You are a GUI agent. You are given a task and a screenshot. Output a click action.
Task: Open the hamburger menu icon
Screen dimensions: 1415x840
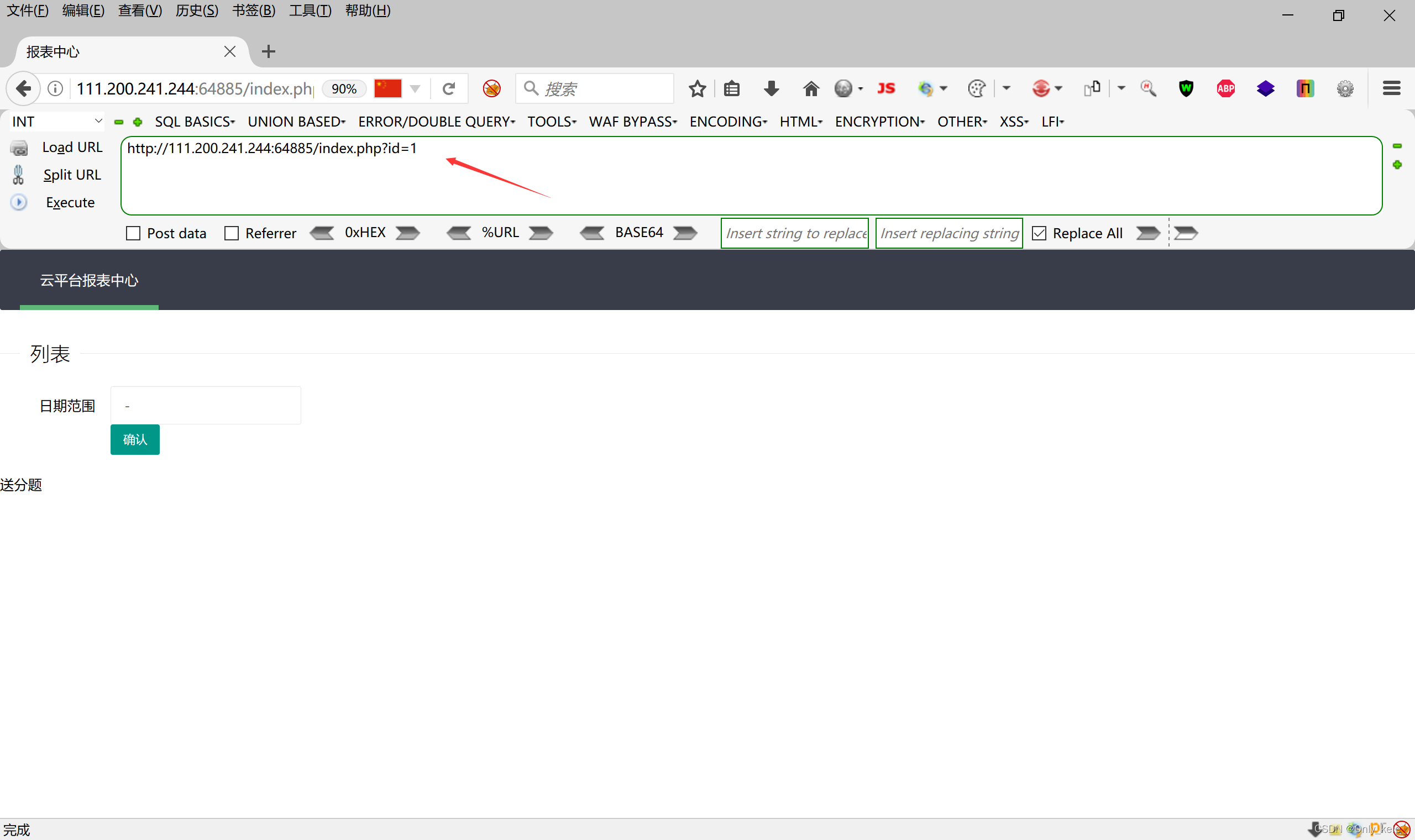(1391, 89)
